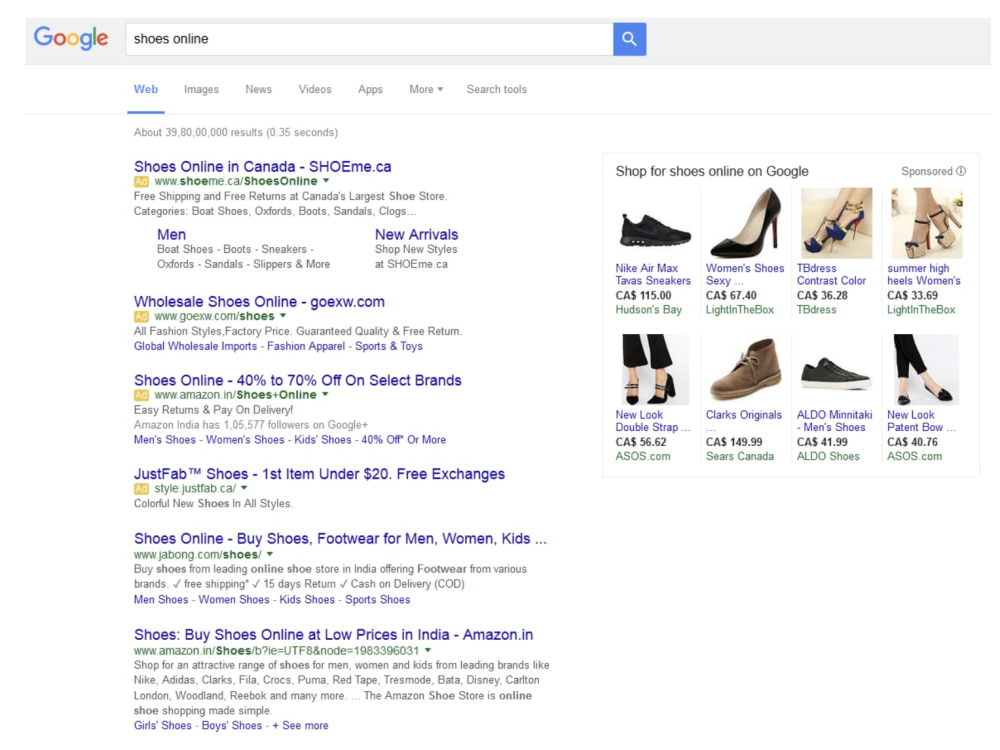Switch to the Images tab
Viewport: 1000px width, 750px height.
point(202,89)
